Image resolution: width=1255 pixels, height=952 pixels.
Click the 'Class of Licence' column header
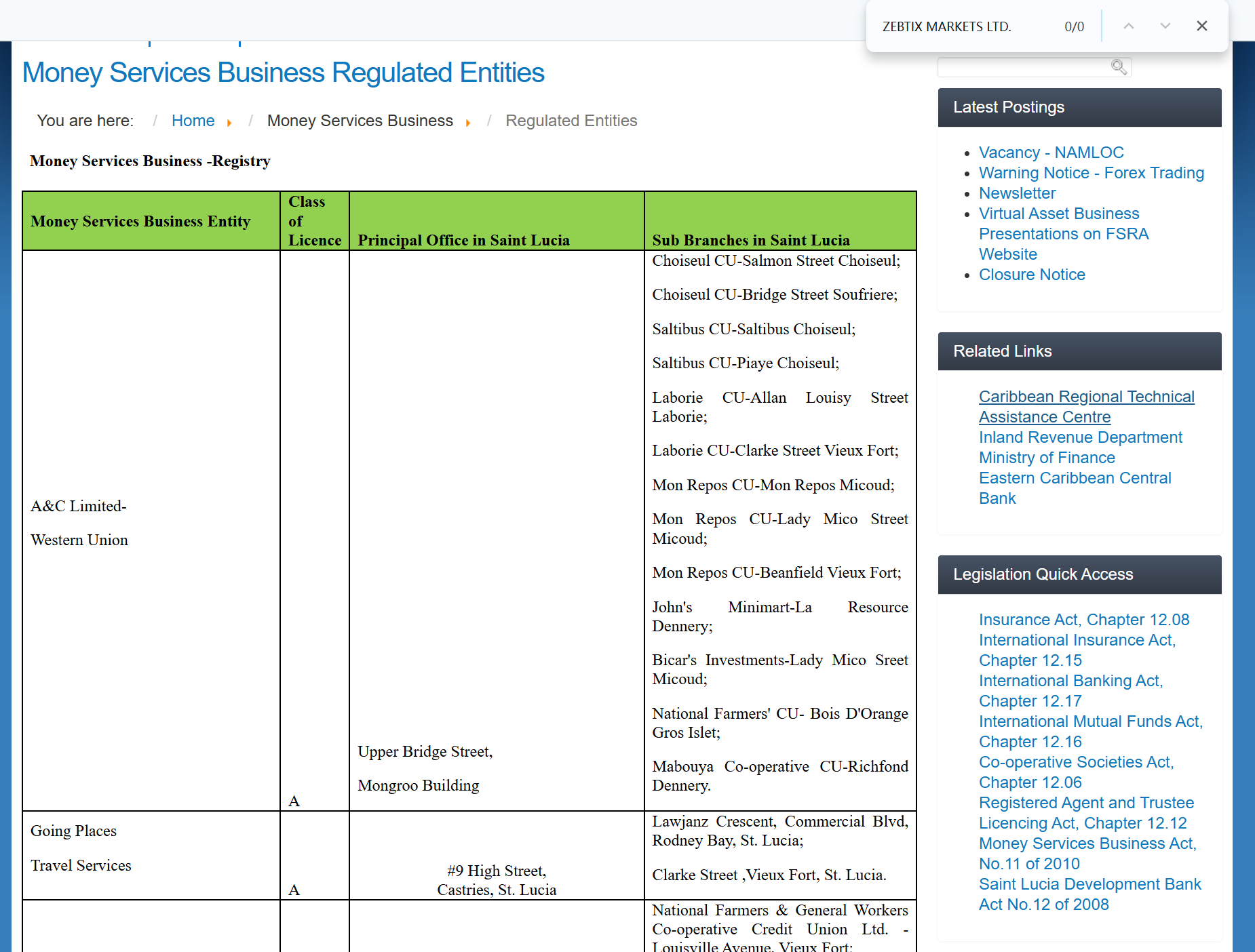(x=315, y=221)
